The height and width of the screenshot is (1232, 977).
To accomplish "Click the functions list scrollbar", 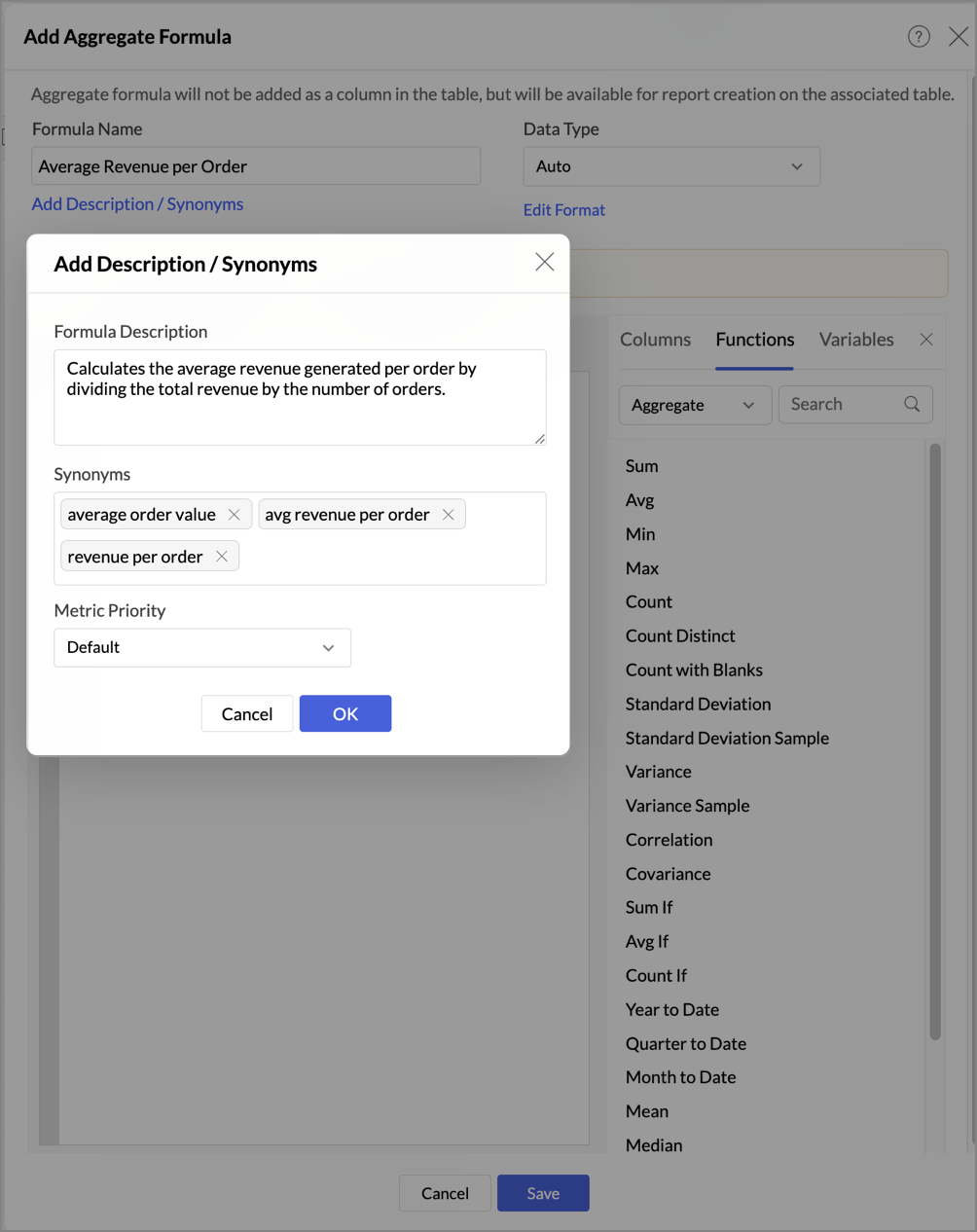I will [x=935, y=740].
